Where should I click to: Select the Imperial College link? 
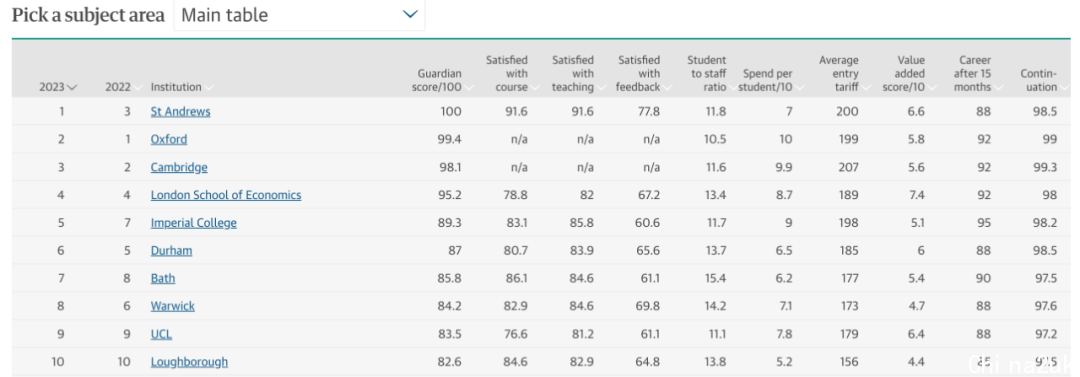pyautogui.click(x=194, y=223)
